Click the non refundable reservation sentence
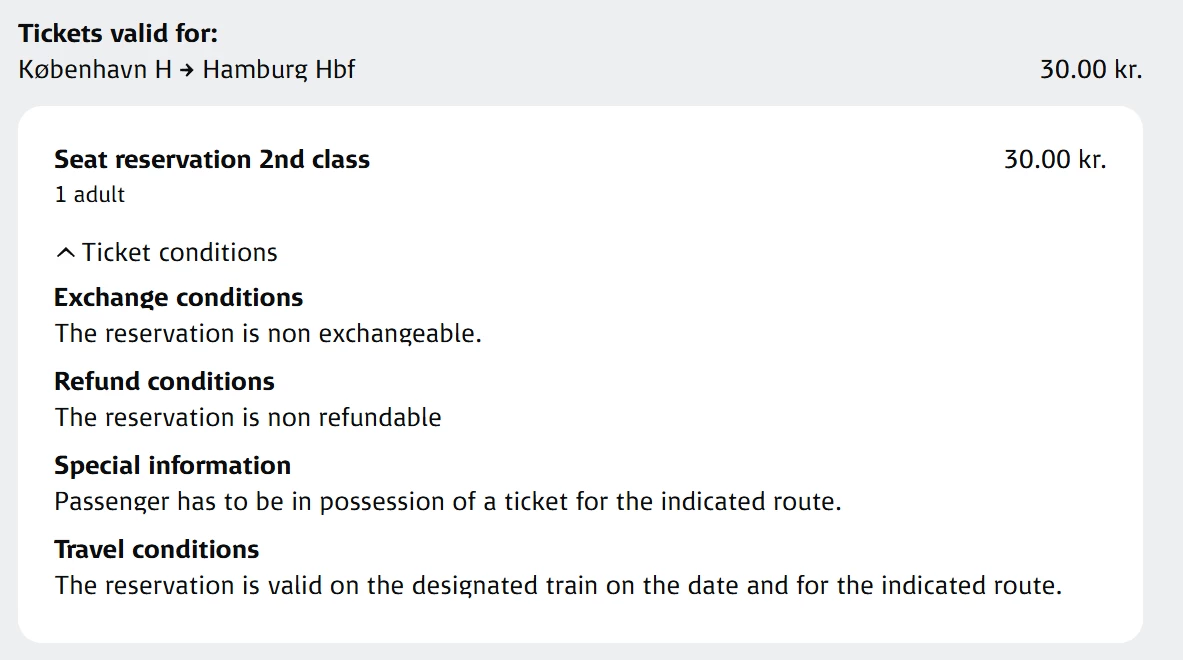Image resolution: width=1183 pixels, height=660 pixels. 248,417
